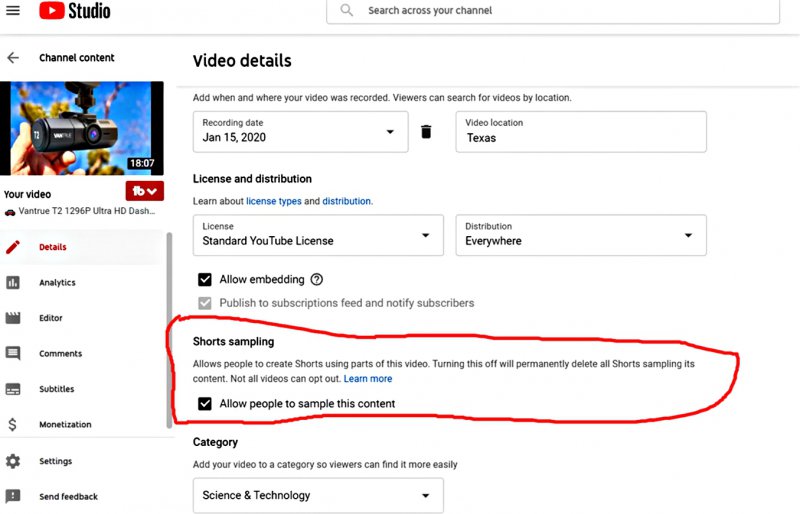
Task: Open Settings gear in sidebar
Action: click(13, 461)
